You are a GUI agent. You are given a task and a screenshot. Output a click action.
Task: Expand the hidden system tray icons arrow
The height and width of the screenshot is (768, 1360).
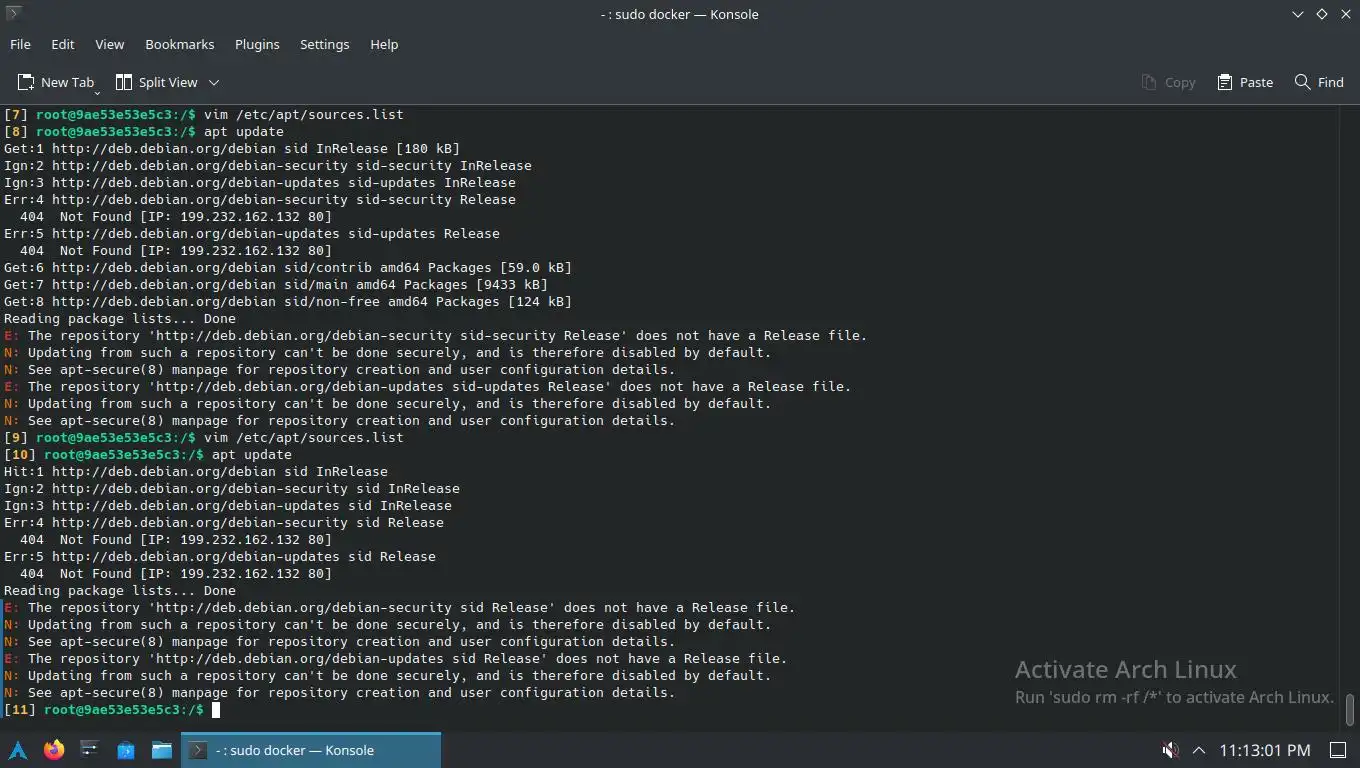pyautogui.click(x=1199, y=750)
